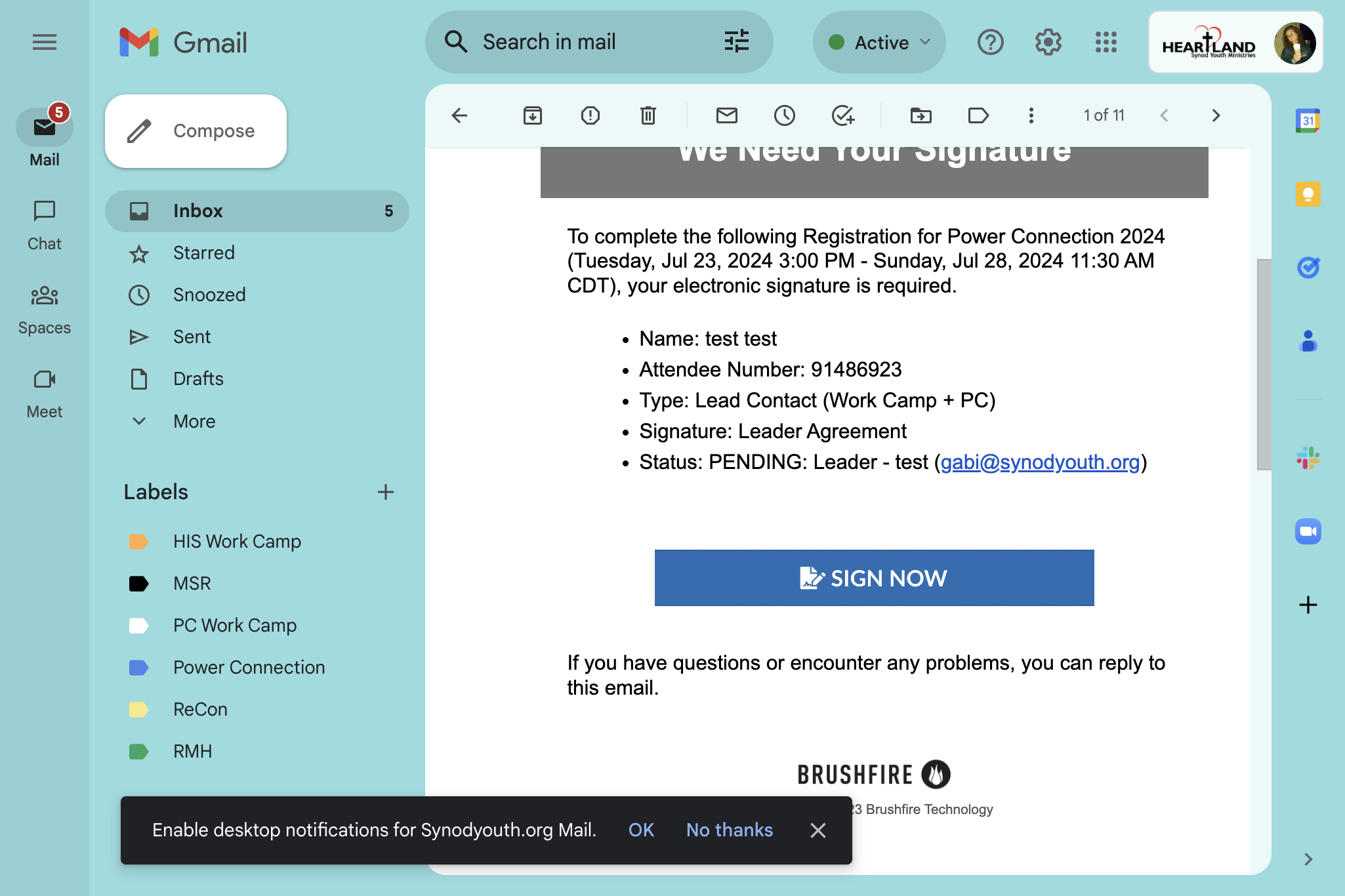Click No thanks on notification prompt
Screen dimensions: 1345x896
point(730,830)
